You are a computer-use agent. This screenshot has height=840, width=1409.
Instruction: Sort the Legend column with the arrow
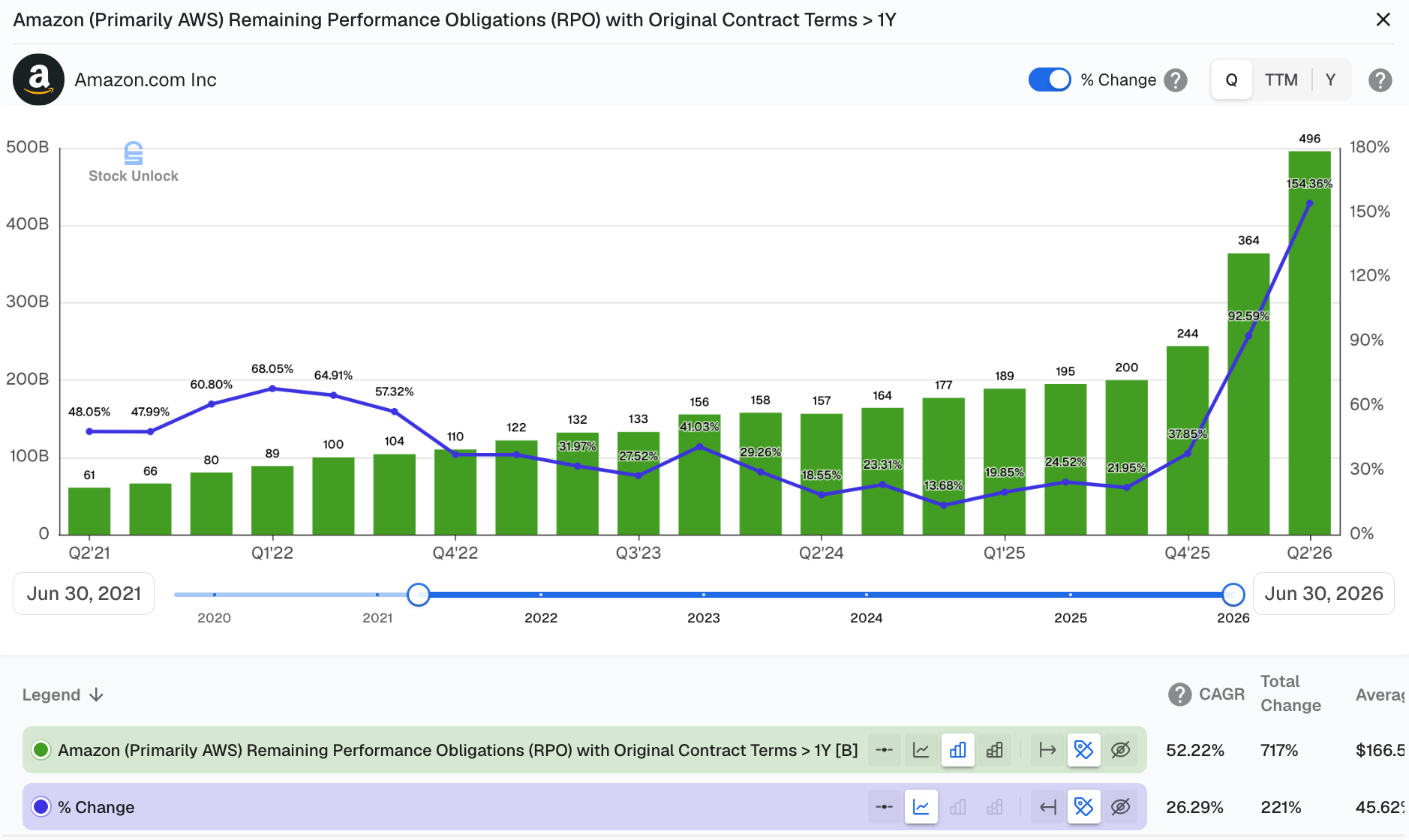click(96, 695)
